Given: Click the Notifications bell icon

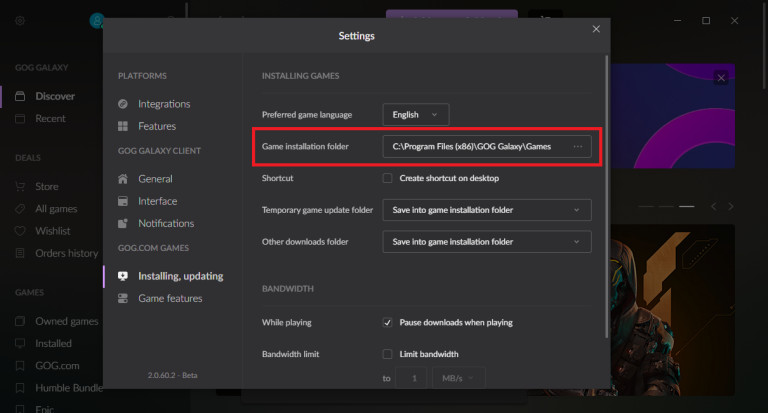Looking at the screenshot, I should pos(123,223).
